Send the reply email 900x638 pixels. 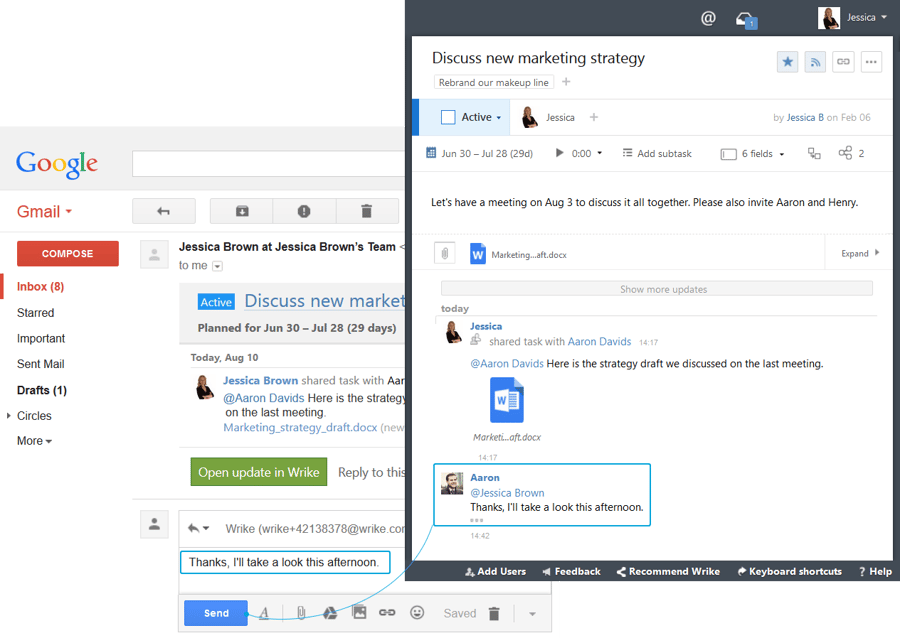pyautogui.click(x=216, y=613)
